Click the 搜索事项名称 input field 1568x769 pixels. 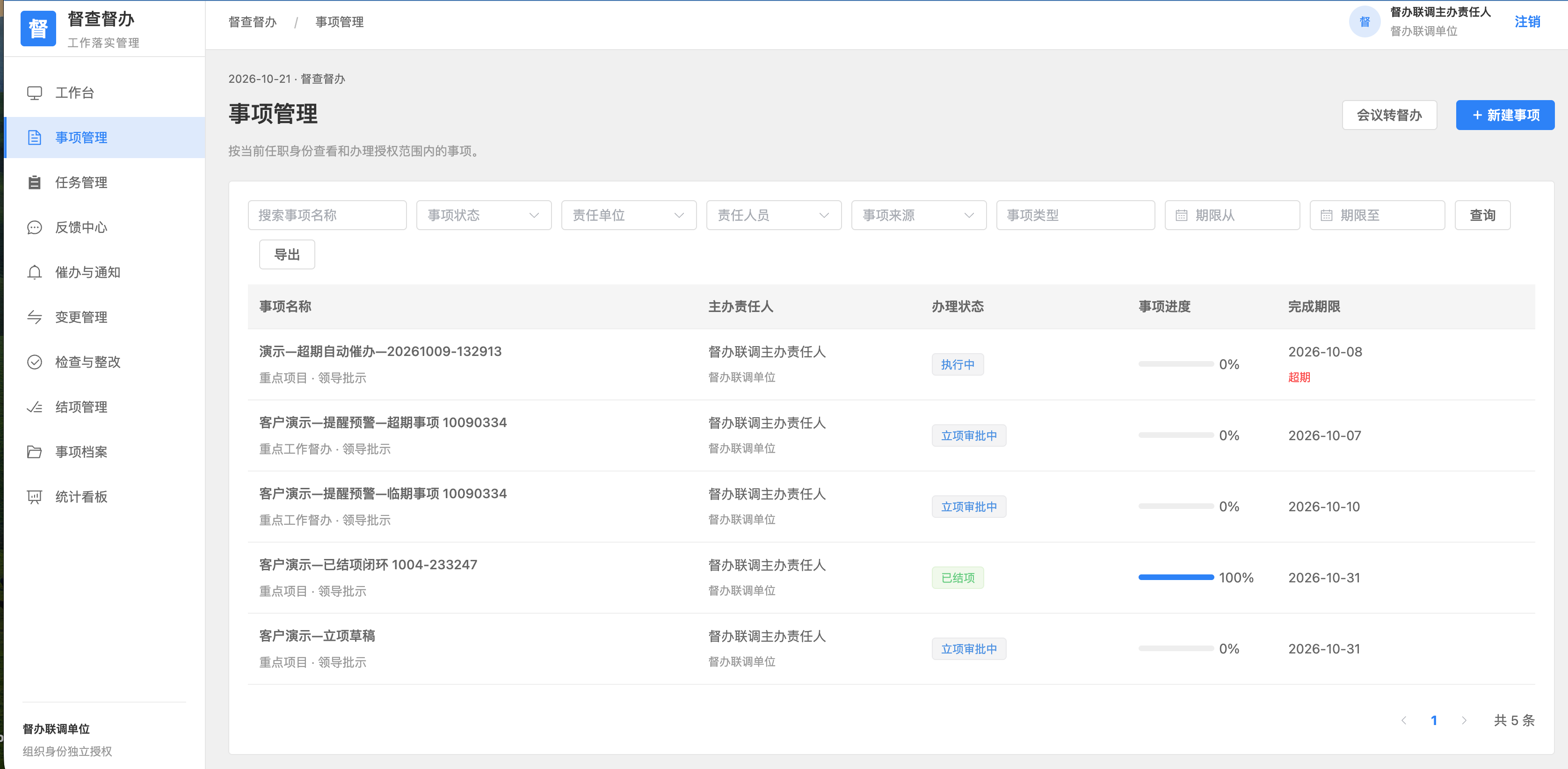(327, 215)
